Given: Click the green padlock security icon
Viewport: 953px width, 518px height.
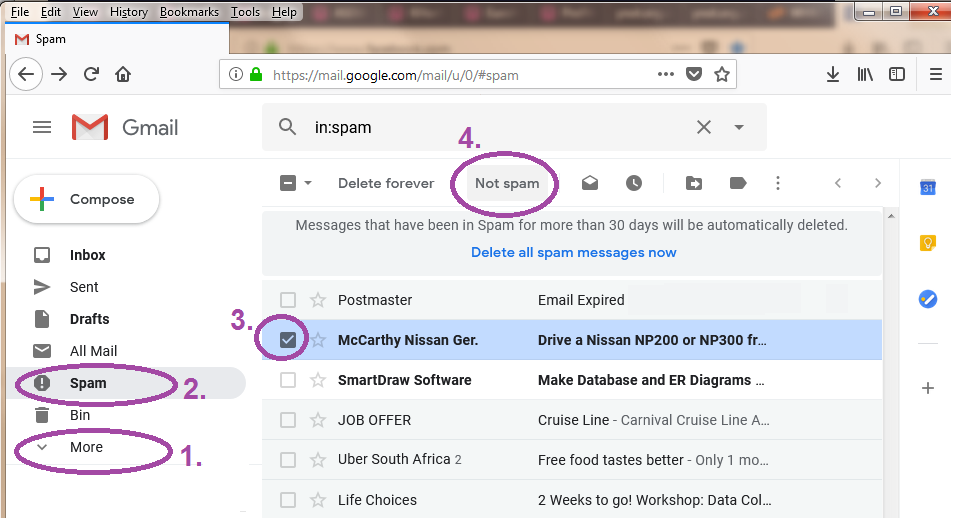Looking at the screenshot, I should coord(256,74).
